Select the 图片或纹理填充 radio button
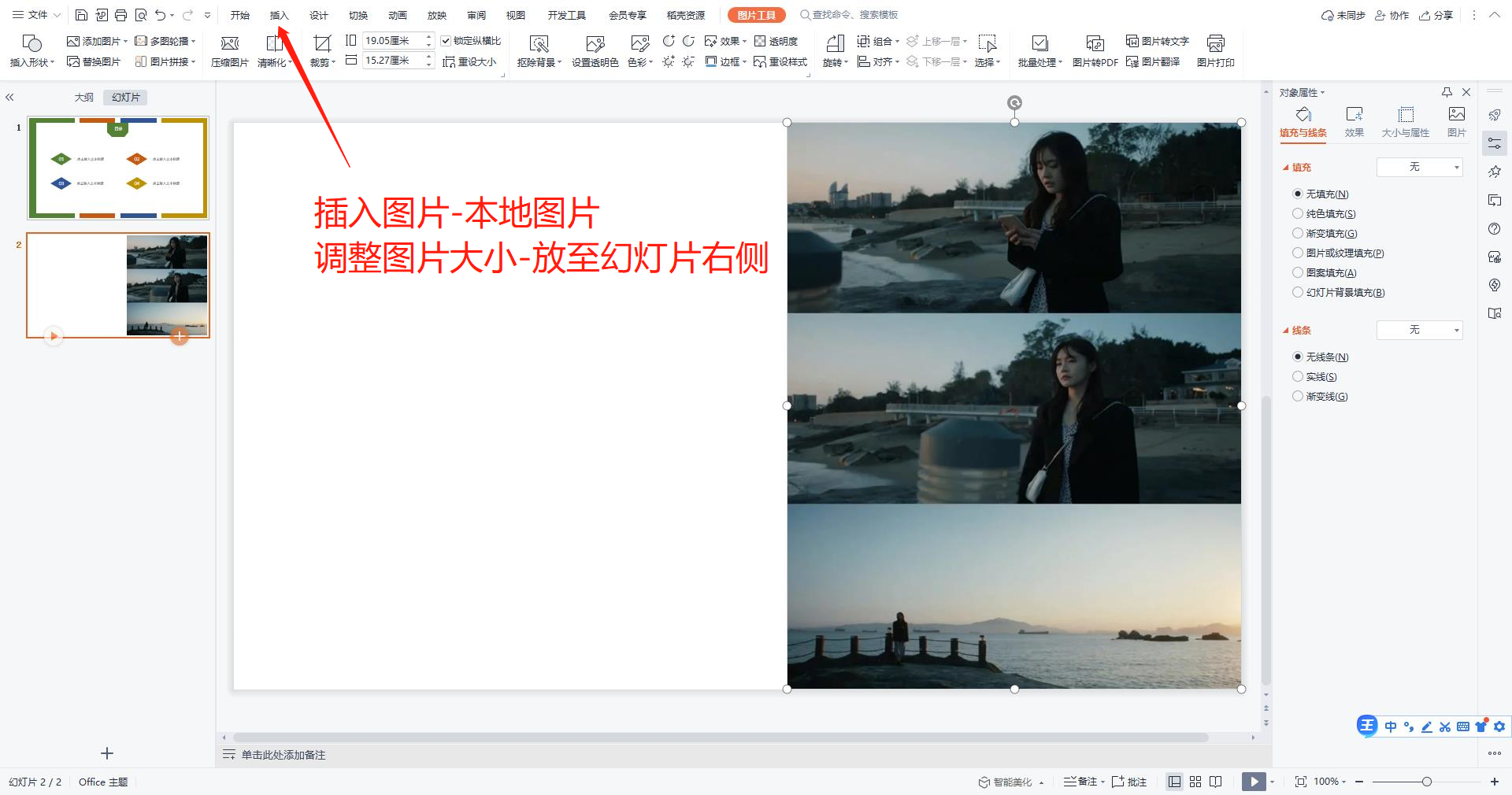Image resolution: width=1512 pixels, height=795 pixels. [x=1297, y=253]
